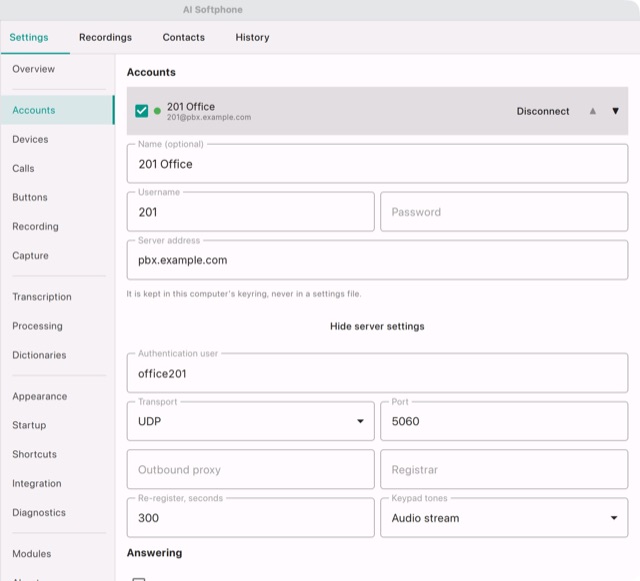Screen dimensions: 640x581
Task: Go to the History tab
Action: click(252, 37)
